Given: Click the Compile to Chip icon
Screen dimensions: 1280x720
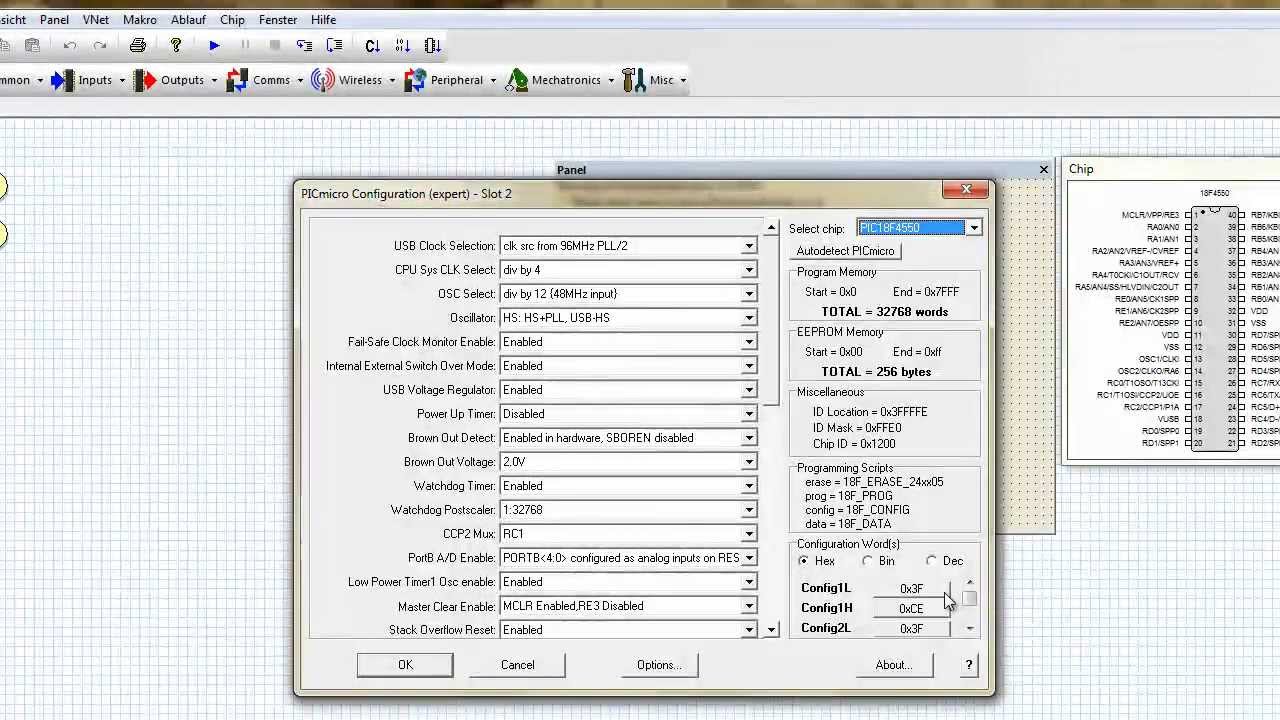Looking at the screenshot, I should [432, 45].
